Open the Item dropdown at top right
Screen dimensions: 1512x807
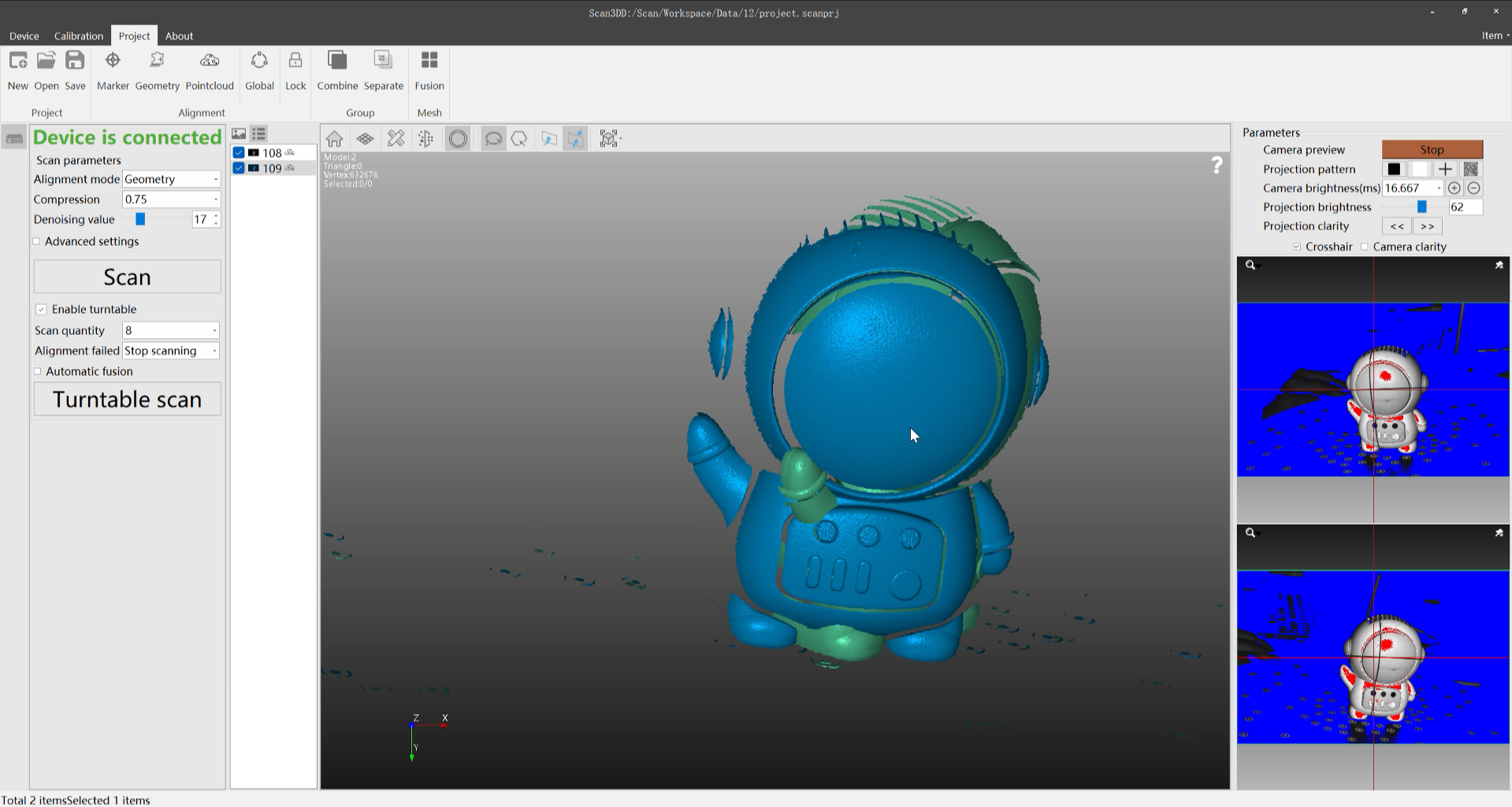[x=1495, y=35]
